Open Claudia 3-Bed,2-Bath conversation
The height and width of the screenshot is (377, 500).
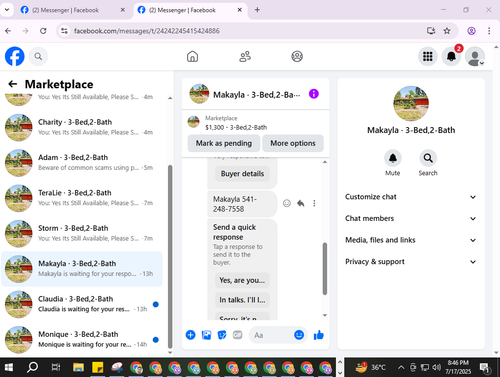click(x=82, y=304)
